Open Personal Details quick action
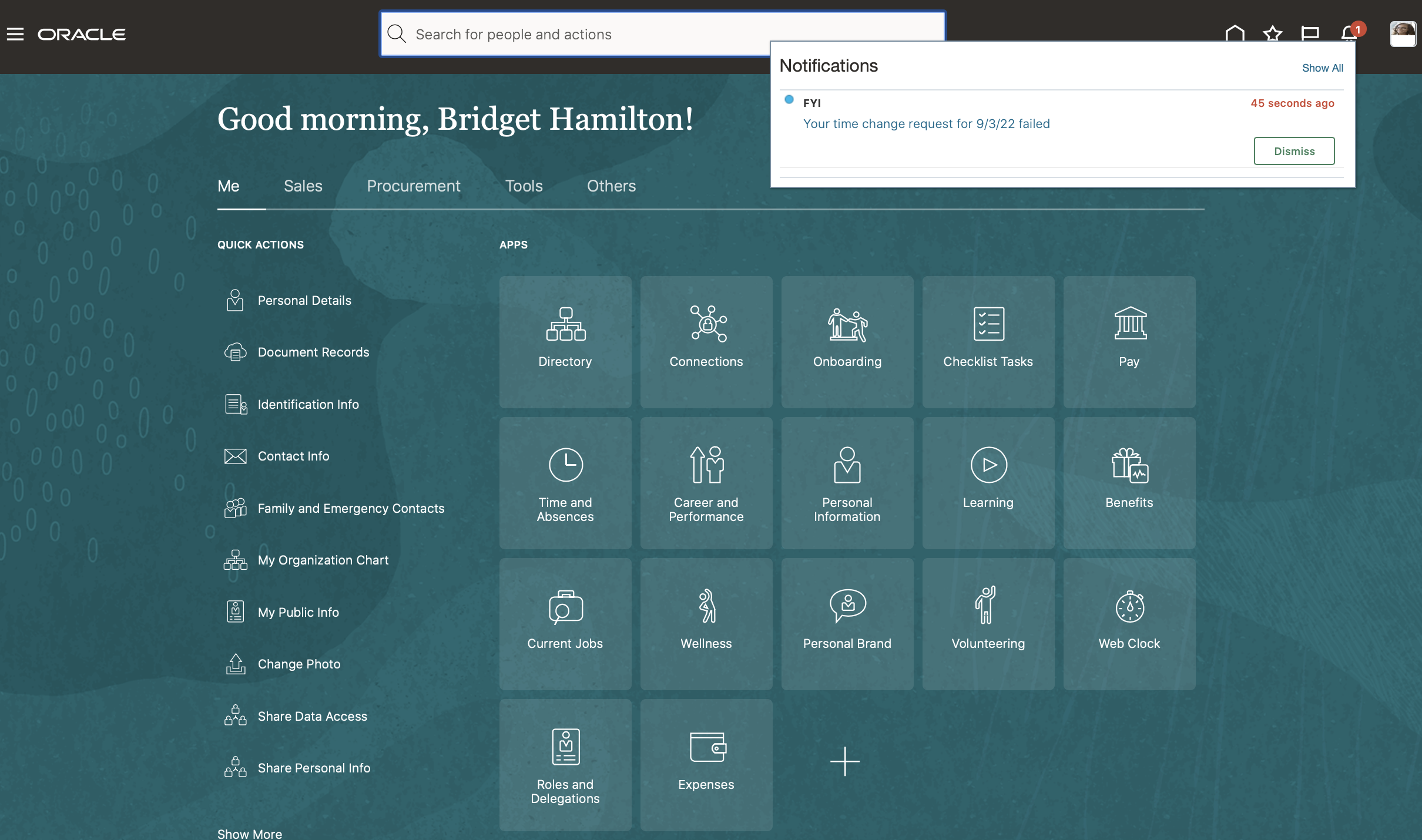1422x840 pixels. pyautogui.click(x=304, y=300)
